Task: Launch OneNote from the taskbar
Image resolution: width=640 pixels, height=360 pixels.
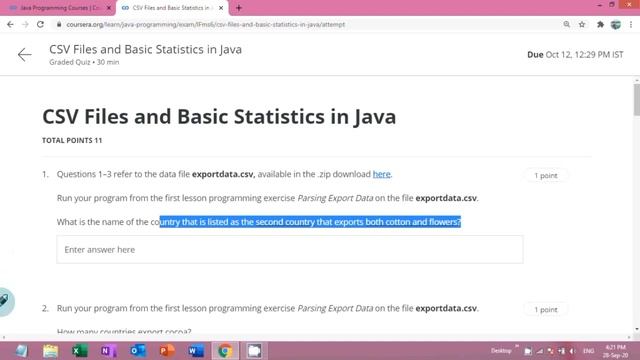Action: [109, 351]
